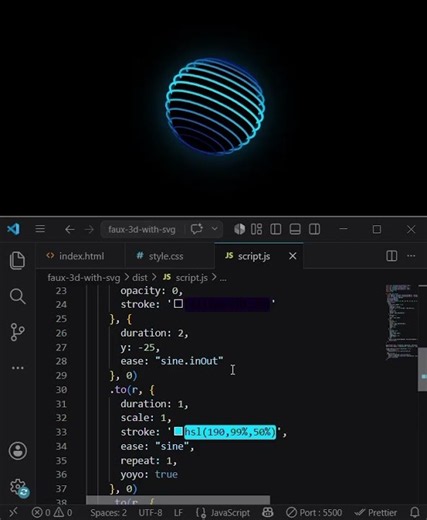This screenshot has width=427, height=520.
Task: Go forward with the right arrow
Action: click(89, 229)
